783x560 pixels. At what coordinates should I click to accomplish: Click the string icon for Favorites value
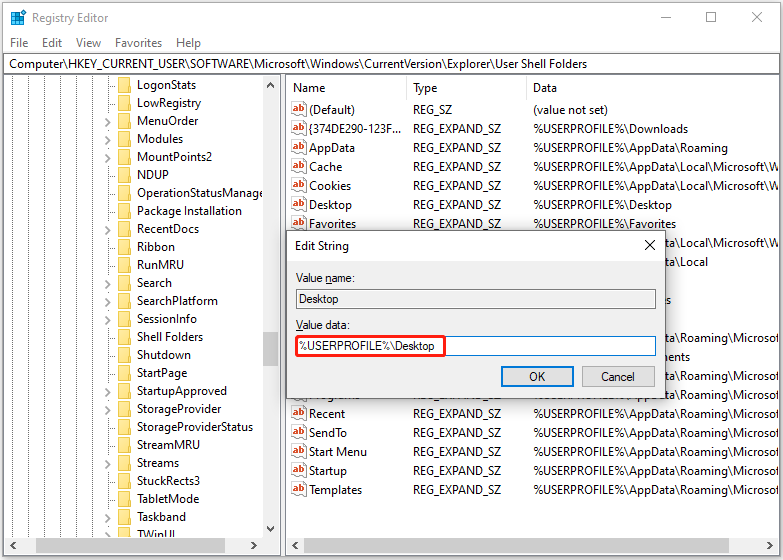pyautogui.click(x=299, y=223)
